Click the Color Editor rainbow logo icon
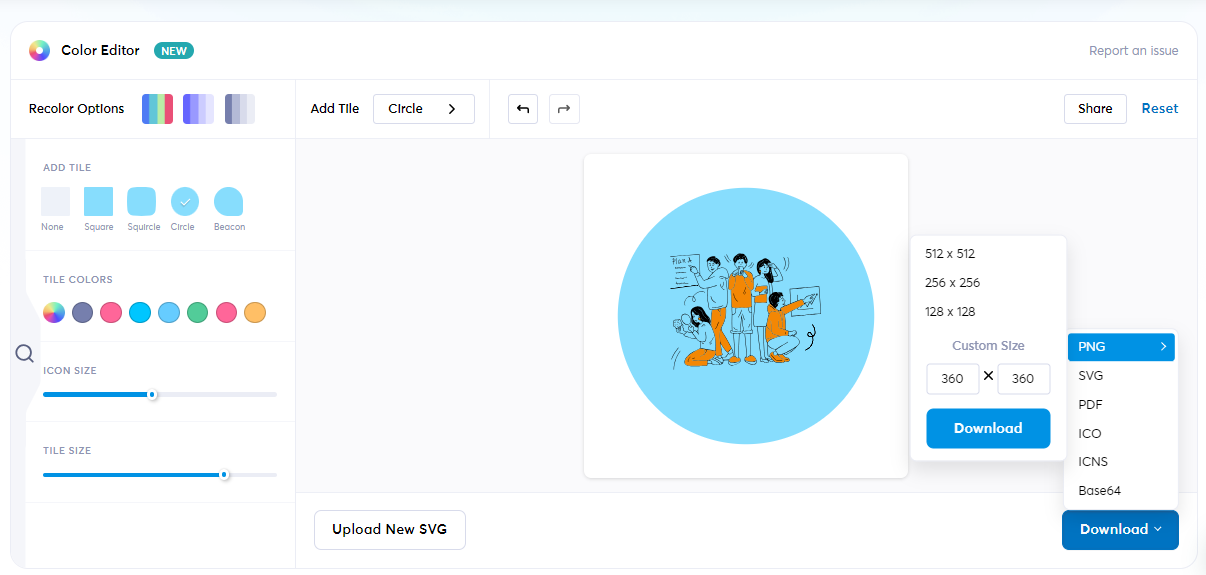This screenshot has width=1206, height=575. [x=39, y=51]
